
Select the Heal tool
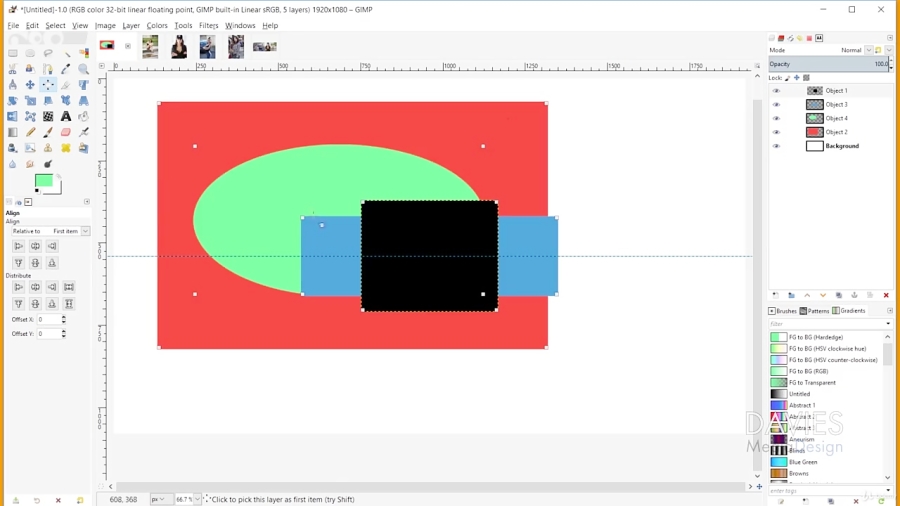66,148
